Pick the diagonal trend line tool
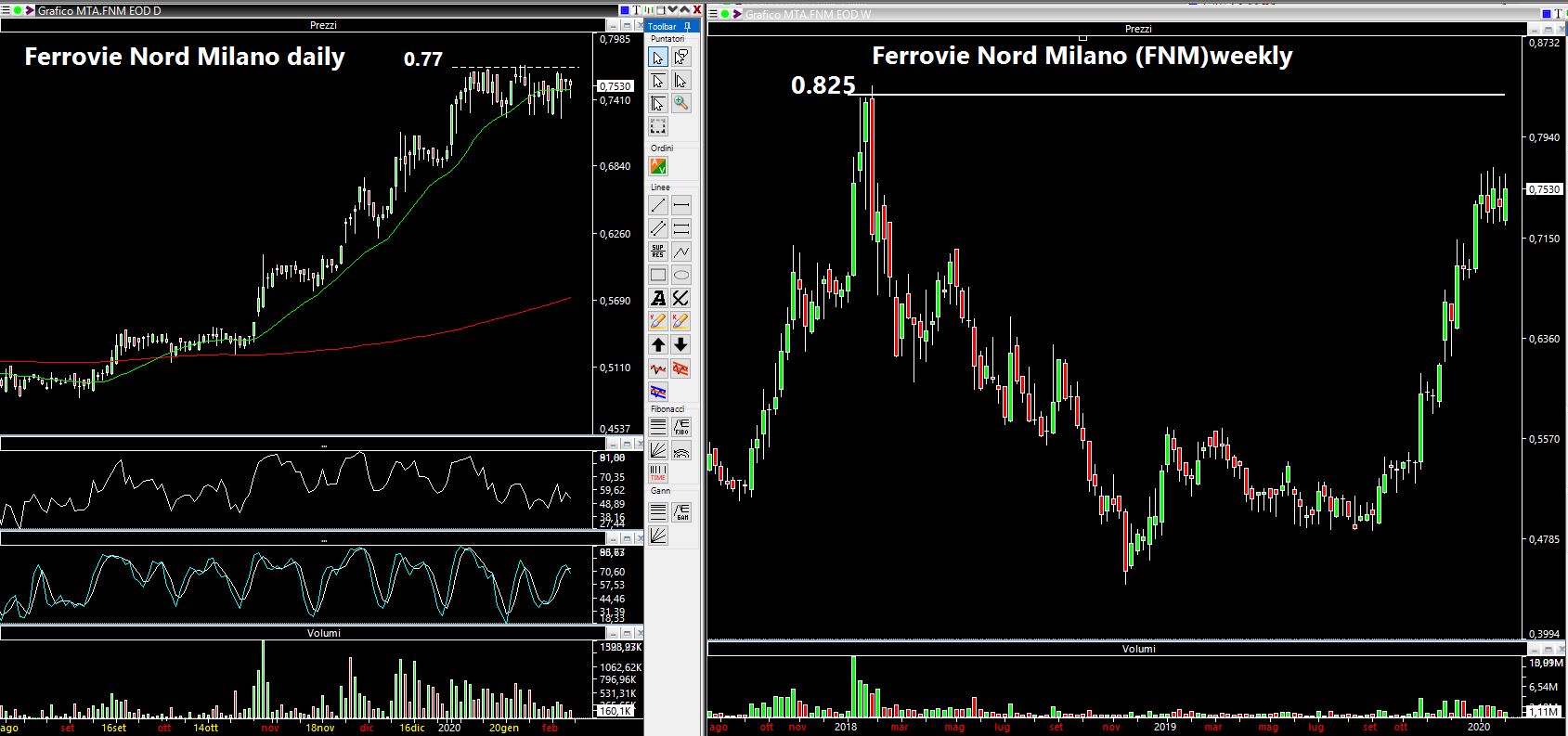 click(658, 205)
